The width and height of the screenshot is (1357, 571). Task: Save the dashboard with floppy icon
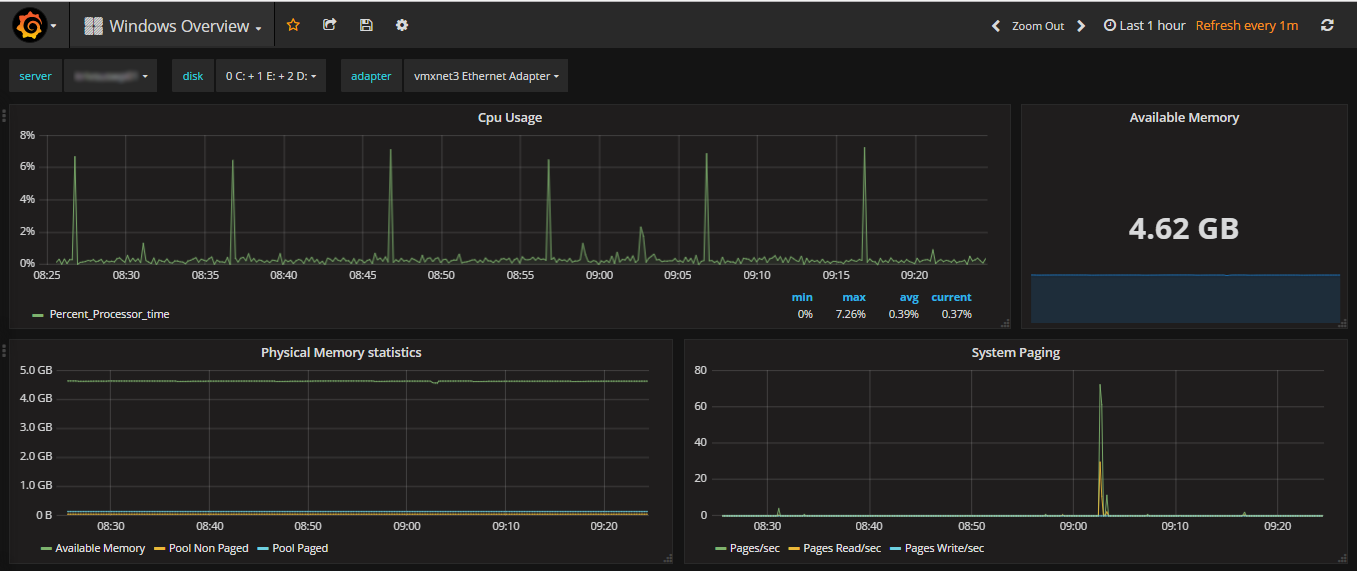(x=366, y=25)
